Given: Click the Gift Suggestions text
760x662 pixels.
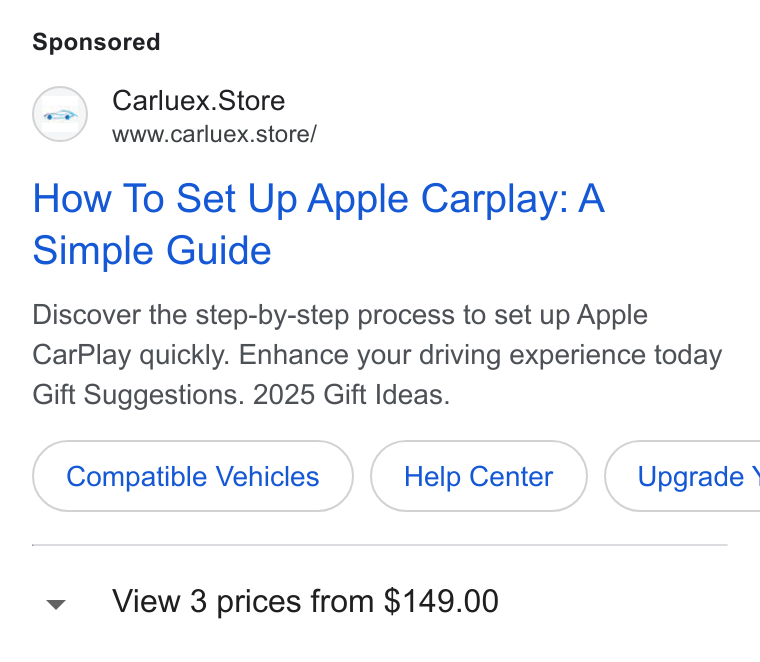Looking at the screenshot, I should pos(138,395).
